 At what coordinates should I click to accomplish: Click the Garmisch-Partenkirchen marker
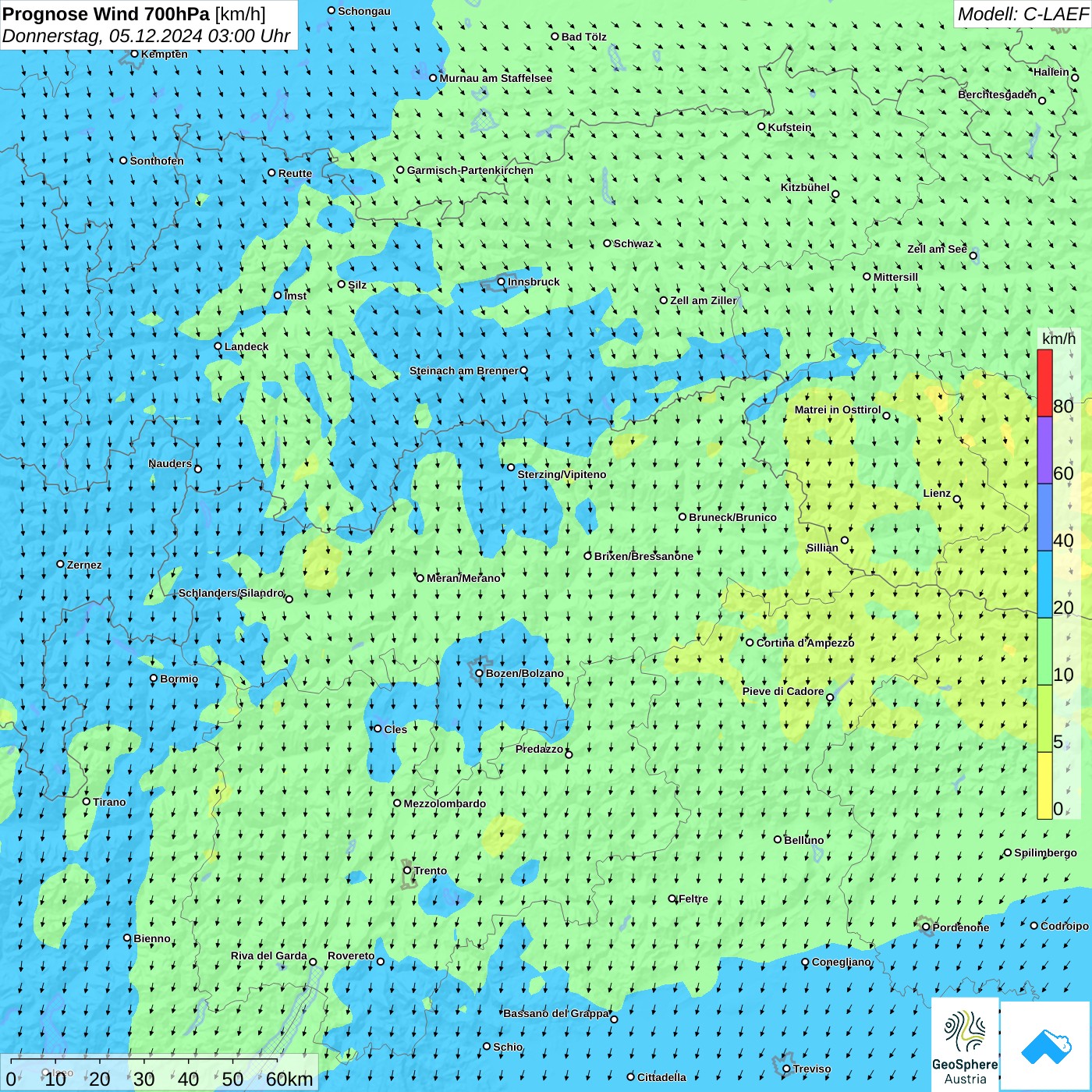point(400,170)
